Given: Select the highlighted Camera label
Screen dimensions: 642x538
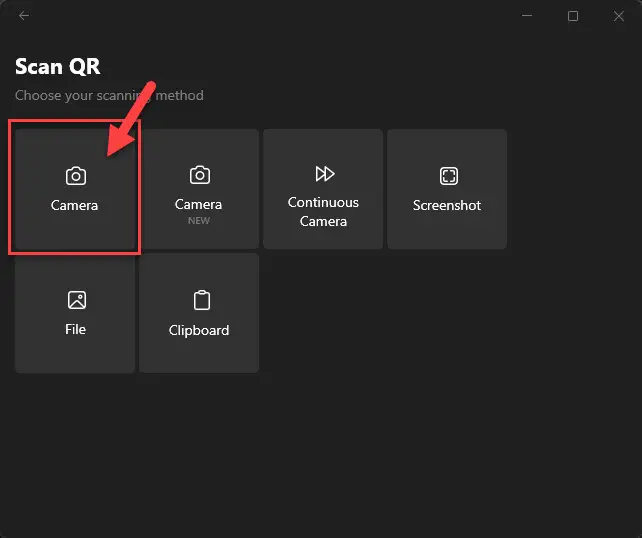Looking at the screenshot, I should pyautogui.click(x=74, y=205).
